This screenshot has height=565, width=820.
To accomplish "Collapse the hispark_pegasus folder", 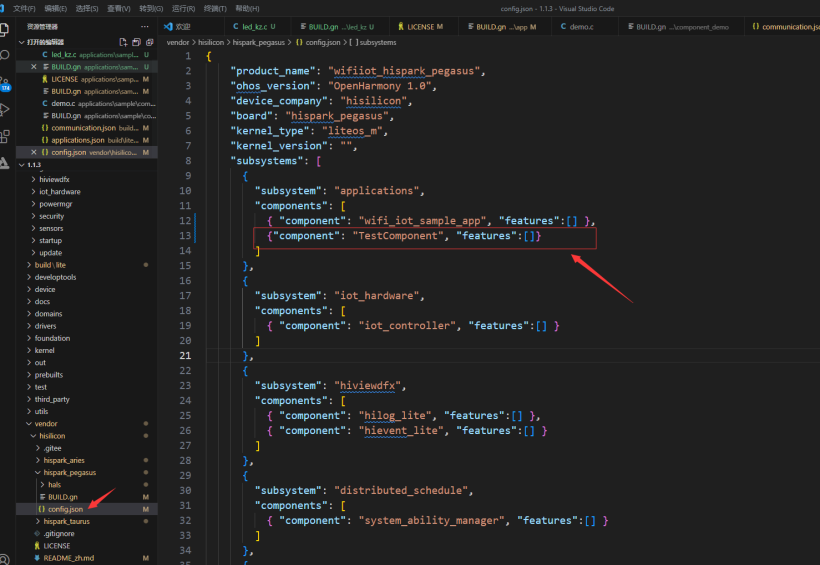I will coord(70,472).
